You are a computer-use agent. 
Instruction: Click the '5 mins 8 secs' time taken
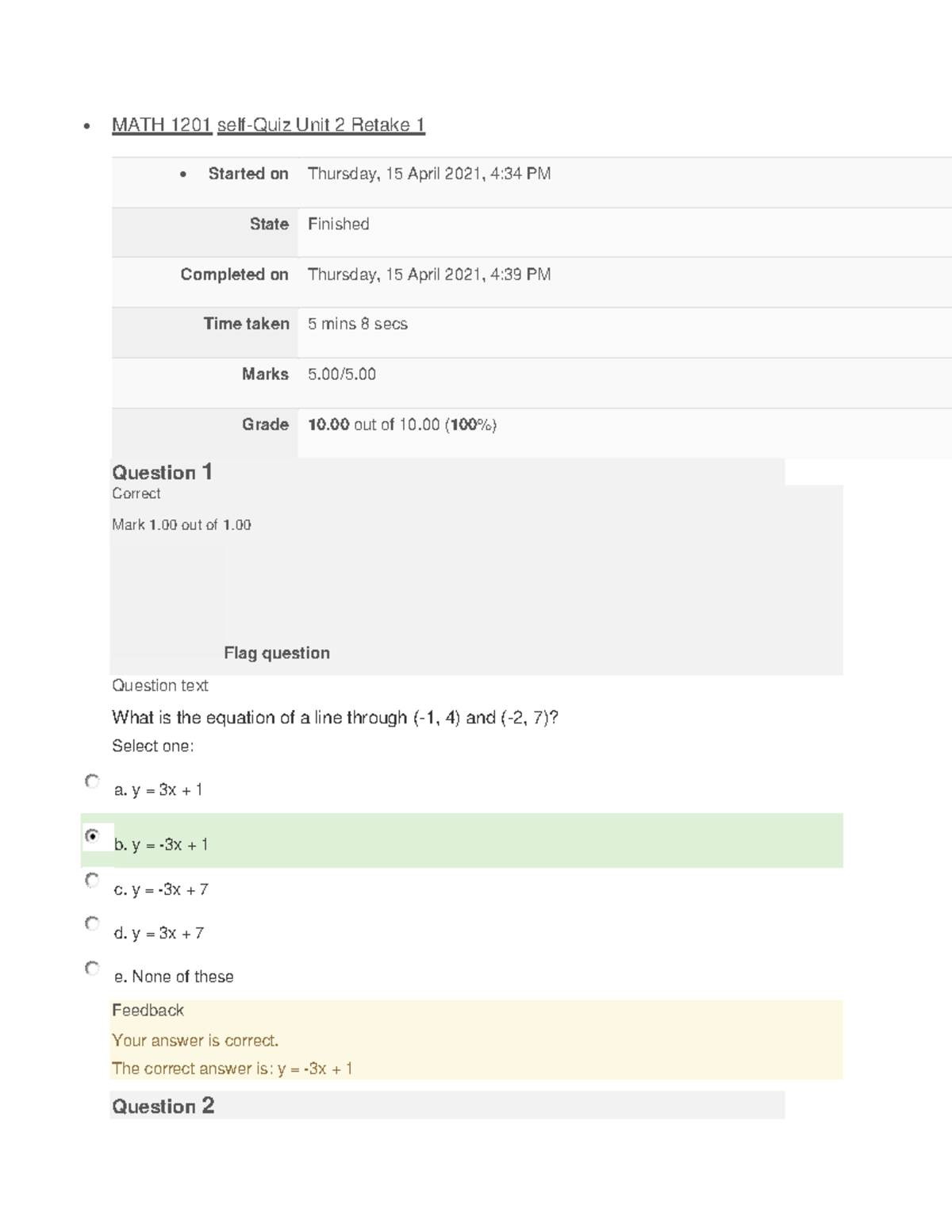(x=357, y=324)
